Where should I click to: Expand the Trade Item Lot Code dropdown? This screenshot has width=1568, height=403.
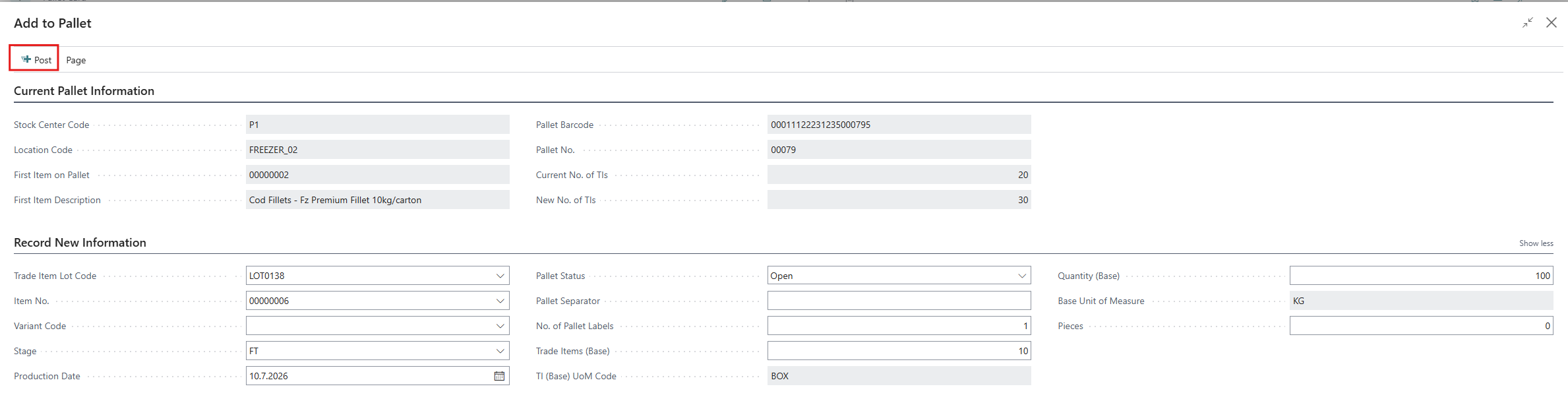tap(500, 276)
